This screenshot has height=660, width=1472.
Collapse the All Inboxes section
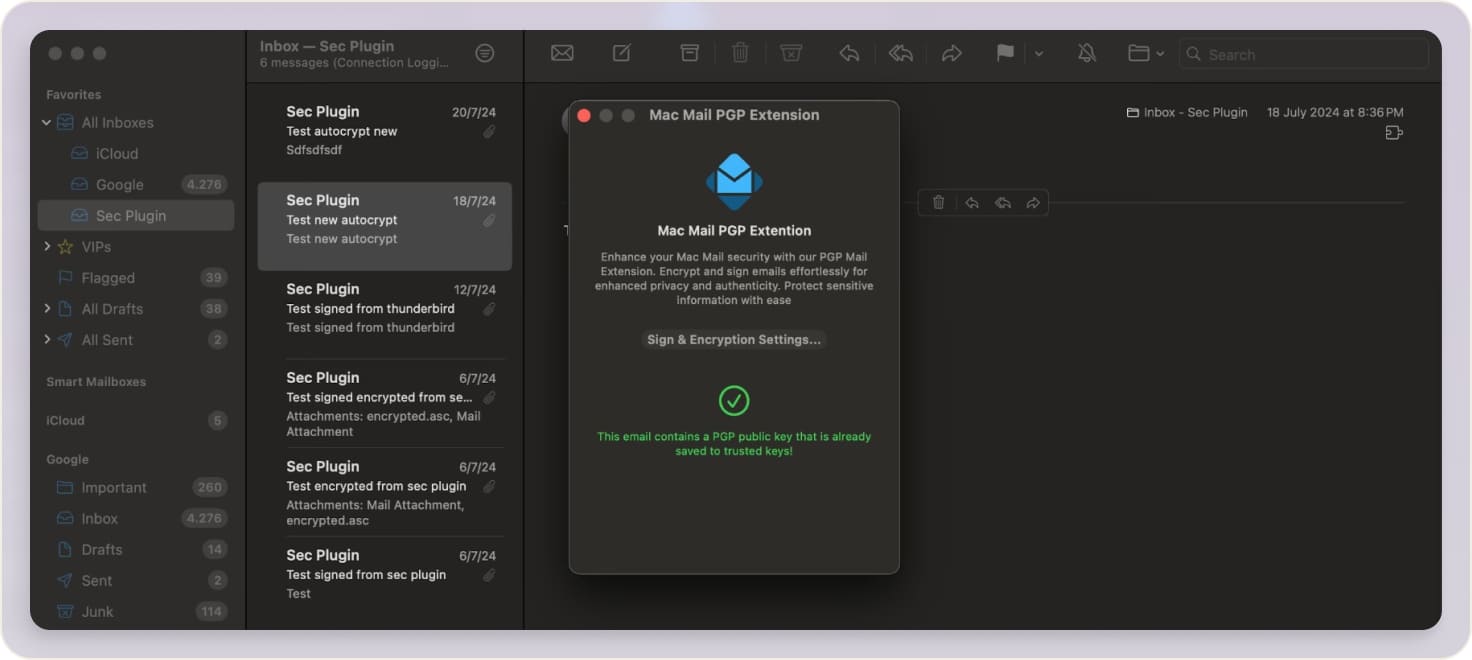pyautogui.click(x=46, y=122)
